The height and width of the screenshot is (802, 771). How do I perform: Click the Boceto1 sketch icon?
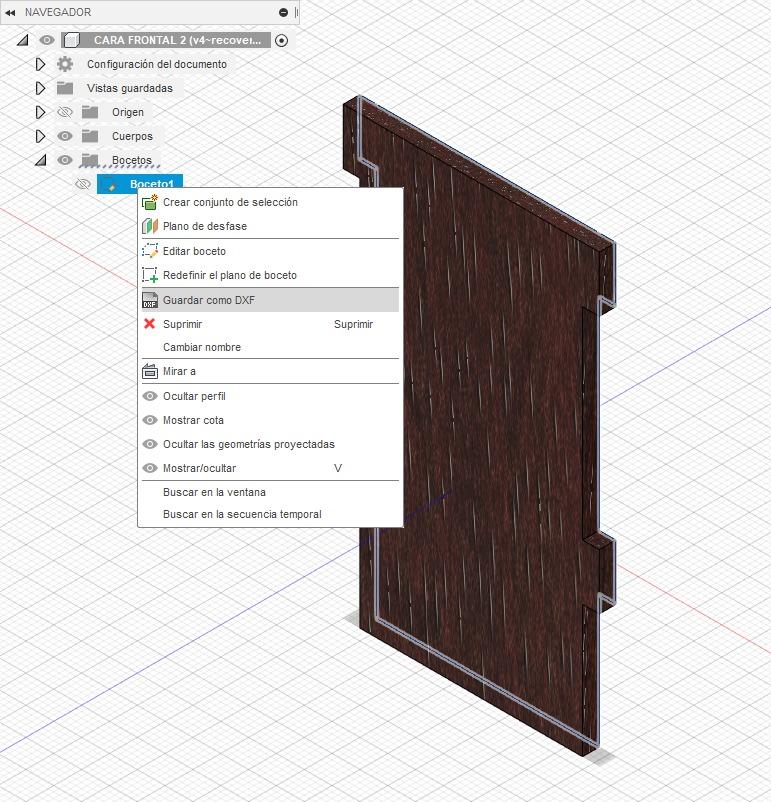112,185
